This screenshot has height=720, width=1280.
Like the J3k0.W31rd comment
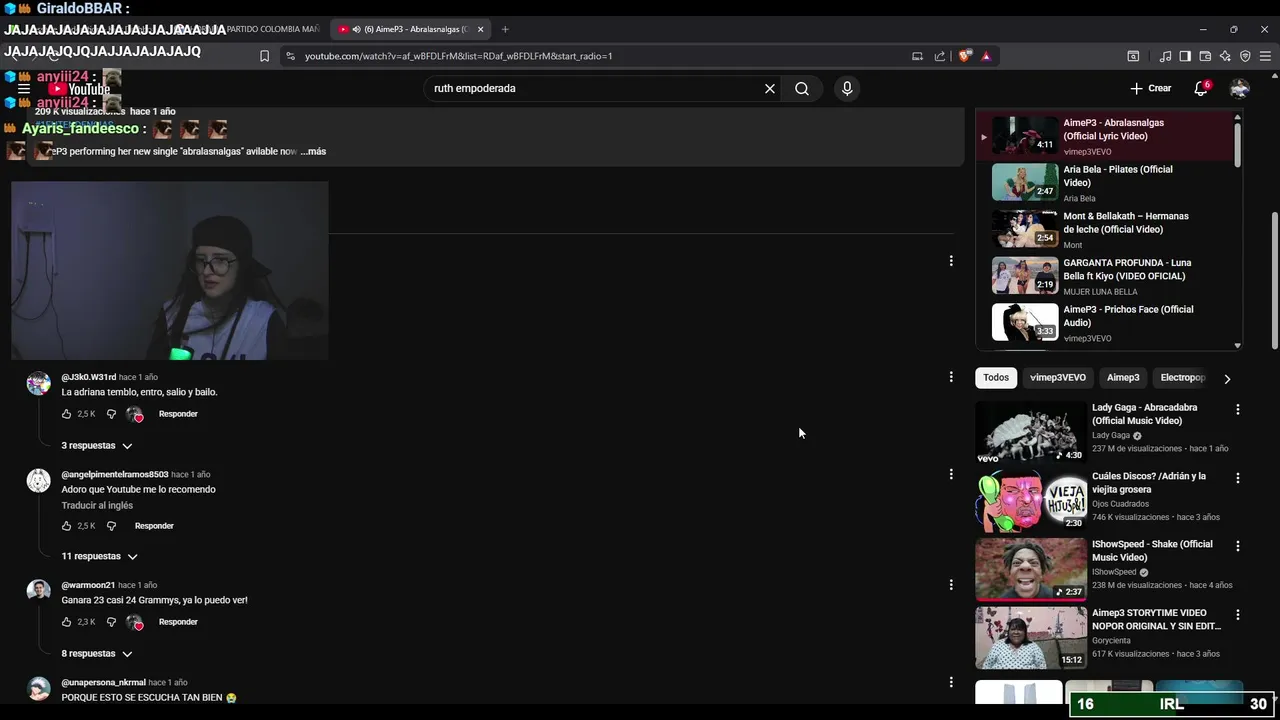pyautogui.click(x=67, y=414)
